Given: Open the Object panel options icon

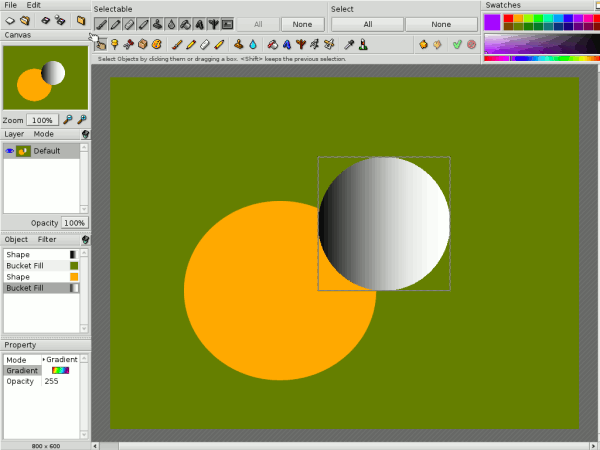Looking at the screenshot, I should [x=85, y=240].
